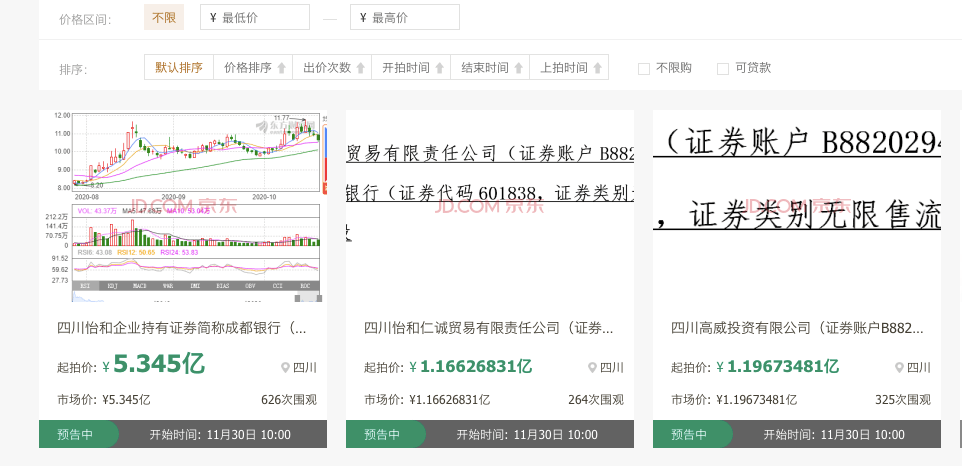This screenshot has width=962, height=466.
Task: Sort by 上拍时间 tab
Action: click(x=569, y=67)
